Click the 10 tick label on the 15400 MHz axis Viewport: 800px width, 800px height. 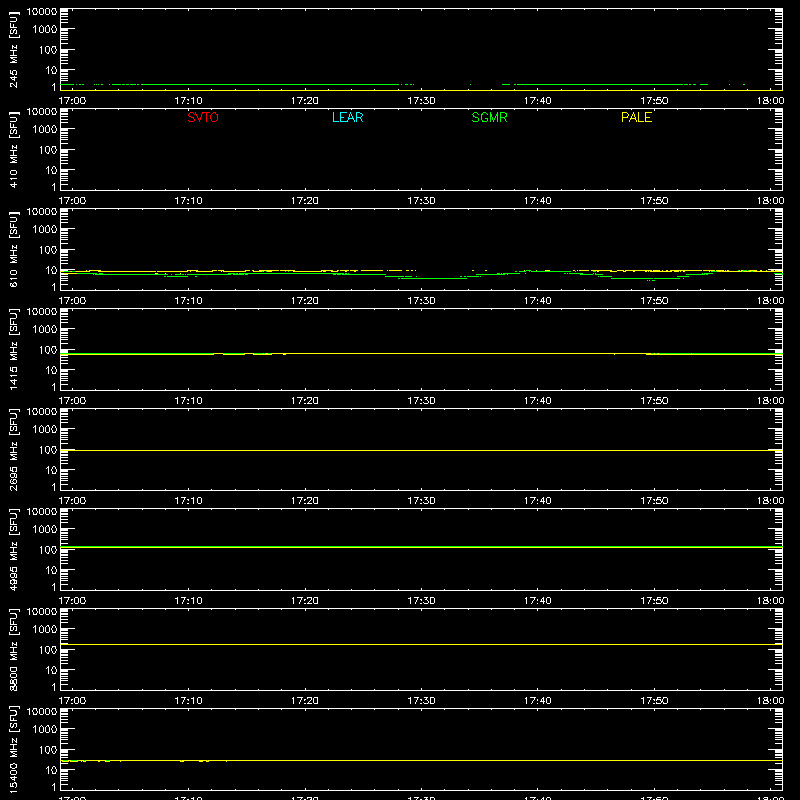click(51, 770)
